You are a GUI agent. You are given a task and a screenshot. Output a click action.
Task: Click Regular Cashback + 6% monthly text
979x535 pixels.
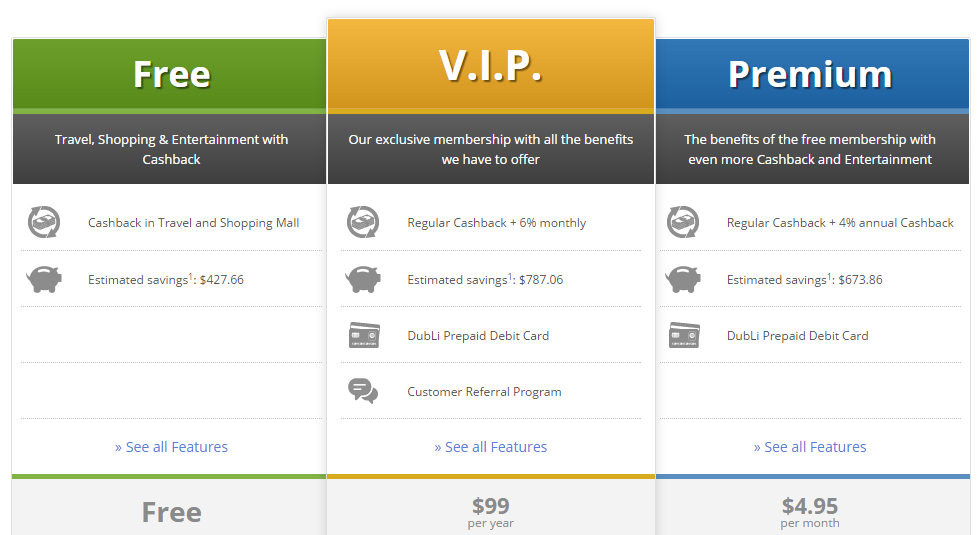497,223
